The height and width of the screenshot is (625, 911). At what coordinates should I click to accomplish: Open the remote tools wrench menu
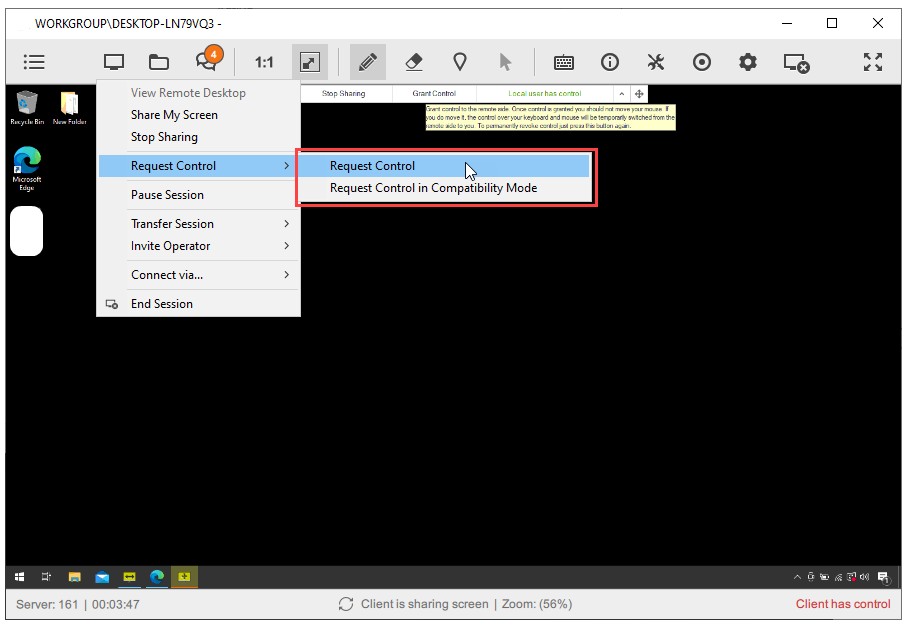(656, 62)
